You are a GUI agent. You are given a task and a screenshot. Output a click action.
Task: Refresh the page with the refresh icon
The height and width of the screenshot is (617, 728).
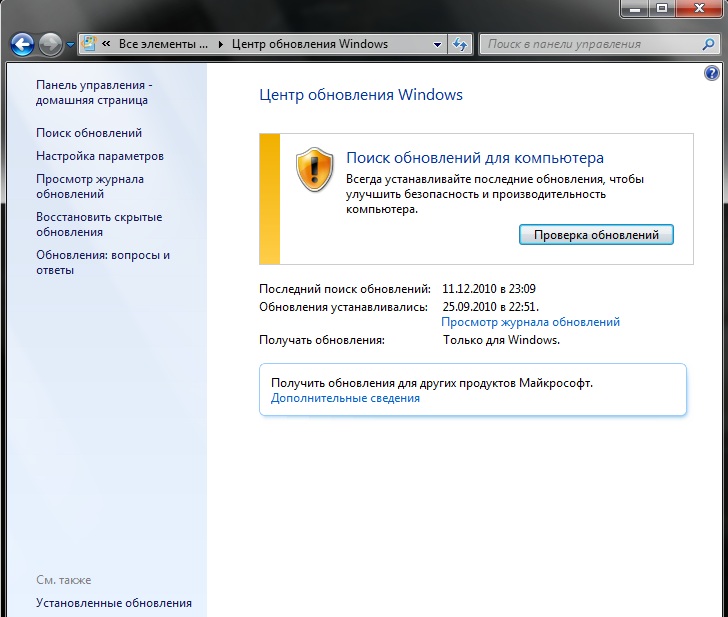pyautogui.click(x=460, y=45)
